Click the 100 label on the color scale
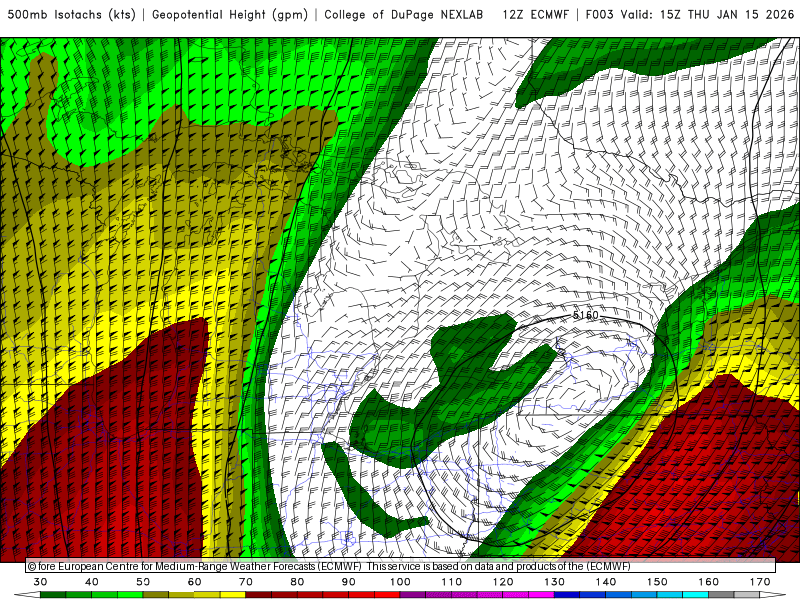 400,582
